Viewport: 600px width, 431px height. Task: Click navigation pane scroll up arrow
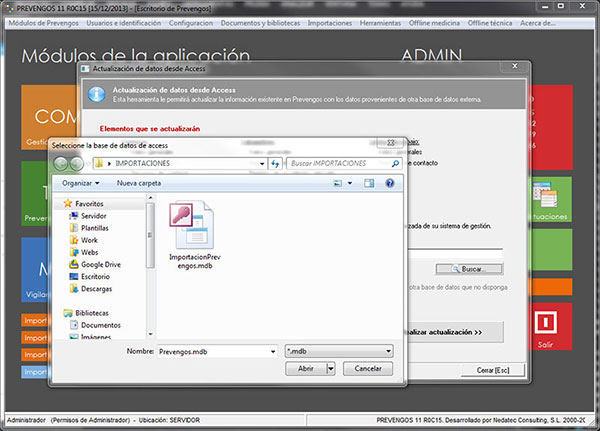pyautogui.click(x=150, y=198)
